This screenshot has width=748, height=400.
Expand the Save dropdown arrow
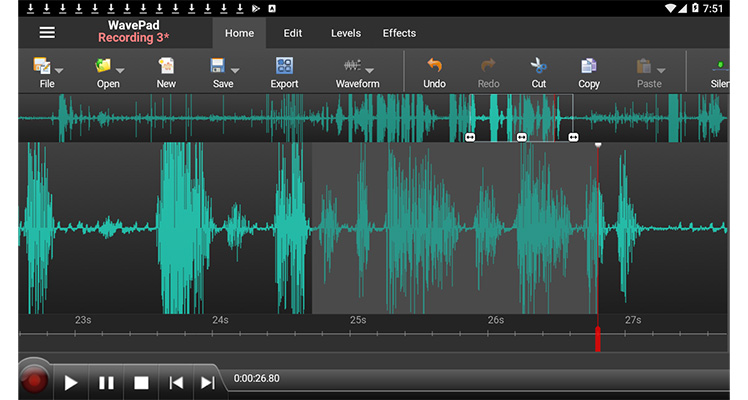(235, 71)
